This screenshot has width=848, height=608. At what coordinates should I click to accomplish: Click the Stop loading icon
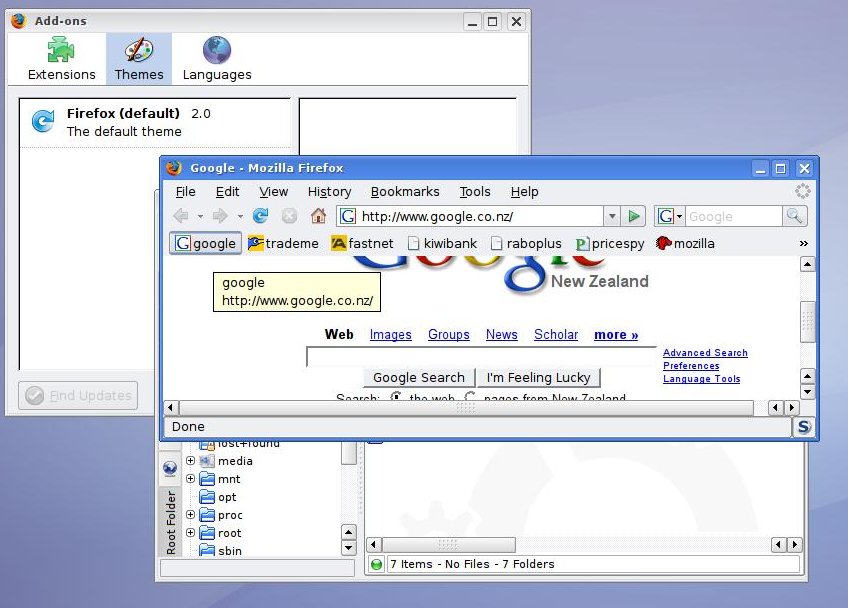(289, 216)
